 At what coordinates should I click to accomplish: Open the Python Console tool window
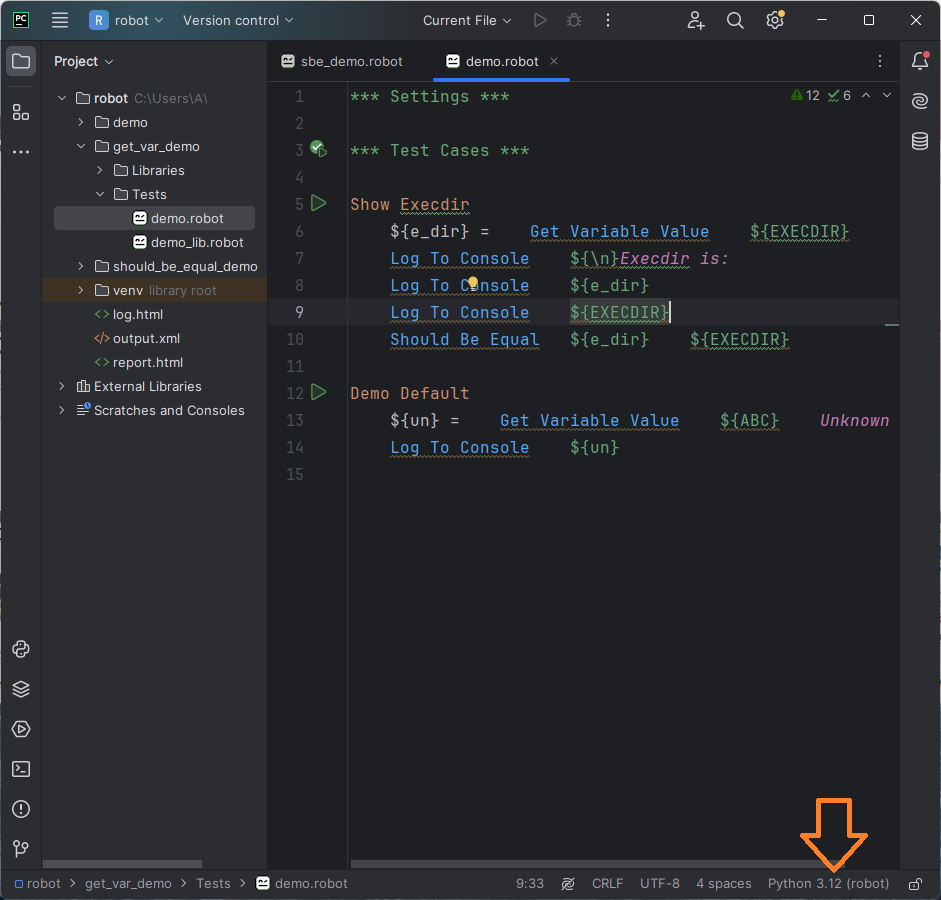[21, 649]
